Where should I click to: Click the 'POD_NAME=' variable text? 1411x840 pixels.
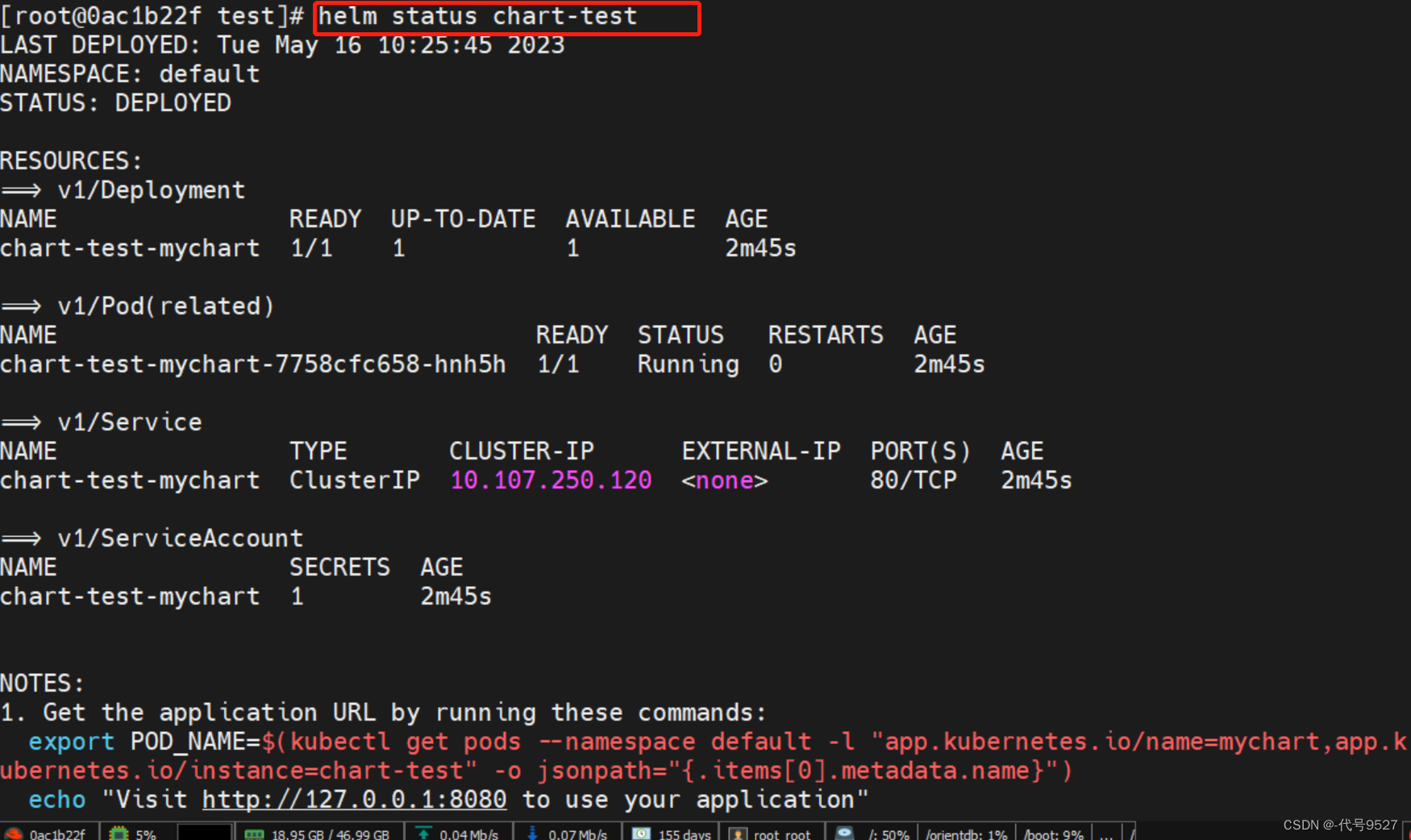click(x=195, y=742)
